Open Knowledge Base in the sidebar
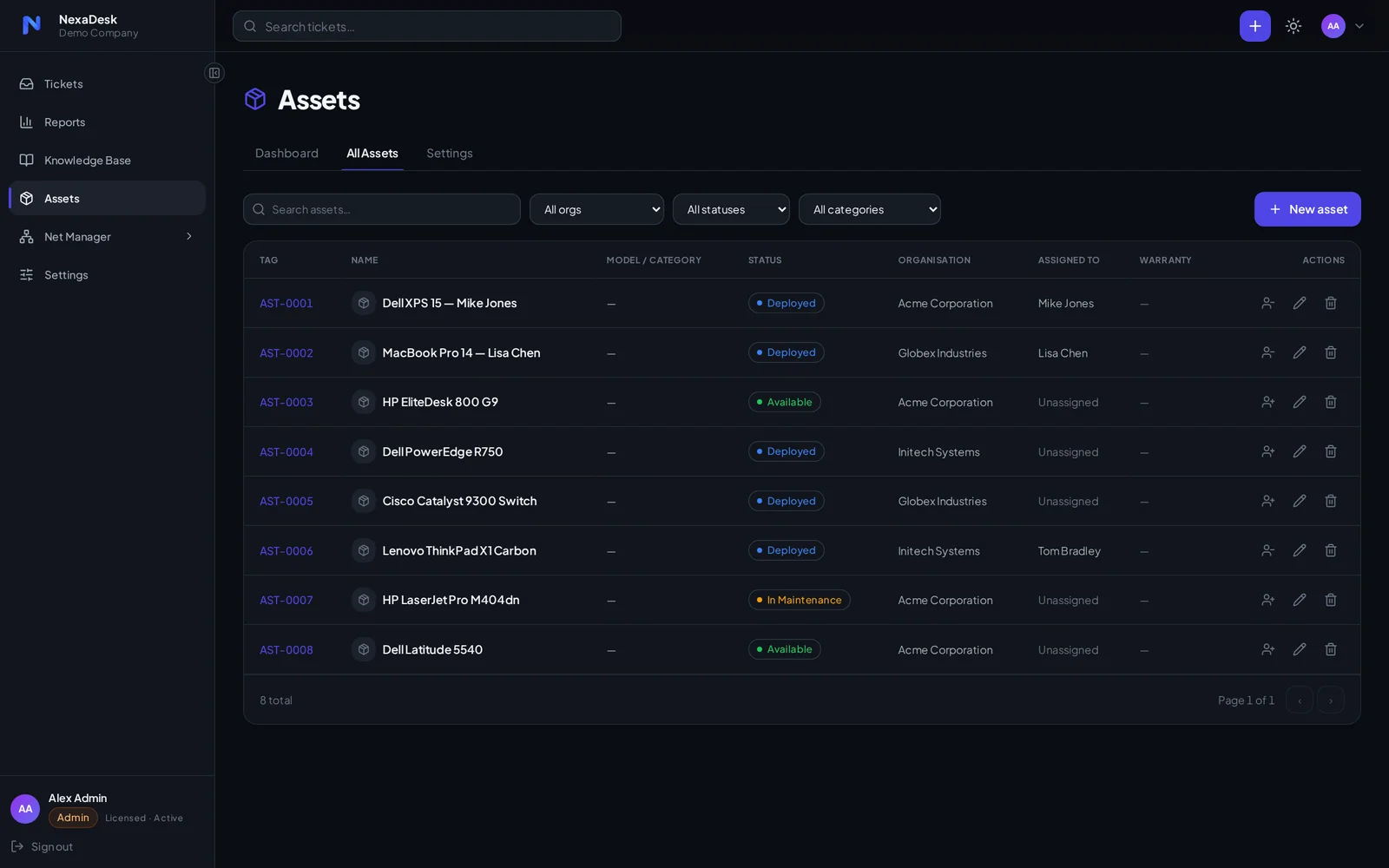 (x=107, y=161)
